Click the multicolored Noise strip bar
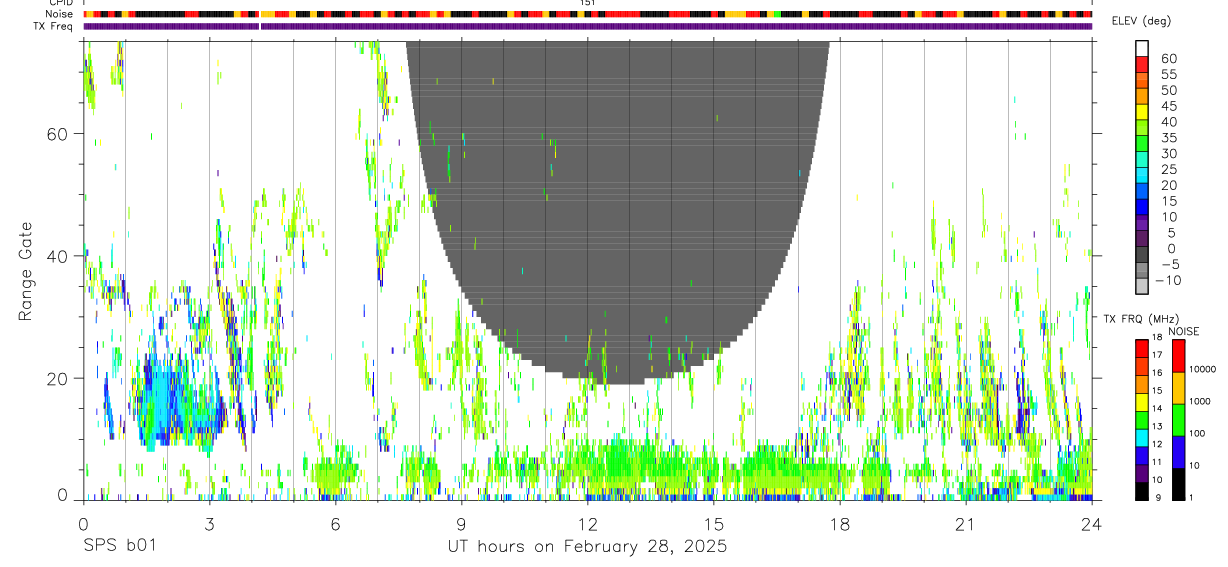The width and height of the screenshot is (1228, 567). pos(588,14)
